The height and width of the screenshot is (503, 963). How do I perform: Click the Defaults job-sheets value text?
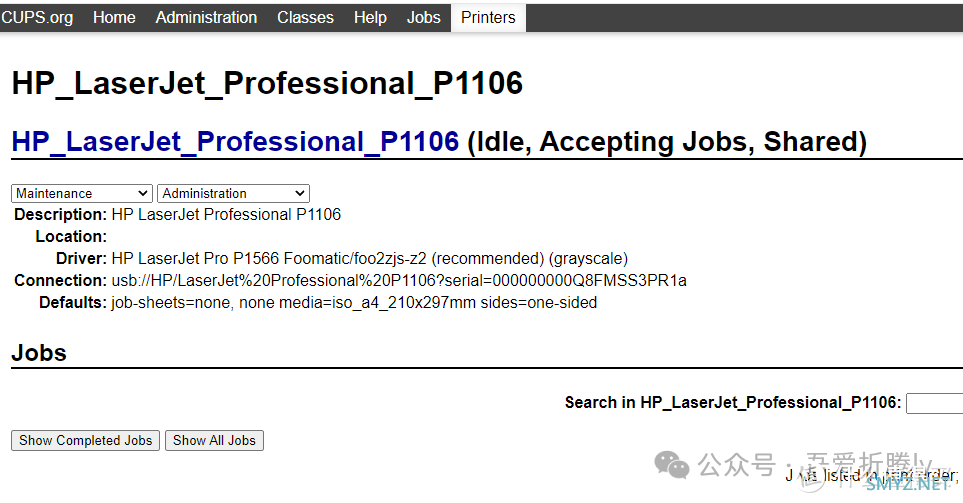[354, 303]
